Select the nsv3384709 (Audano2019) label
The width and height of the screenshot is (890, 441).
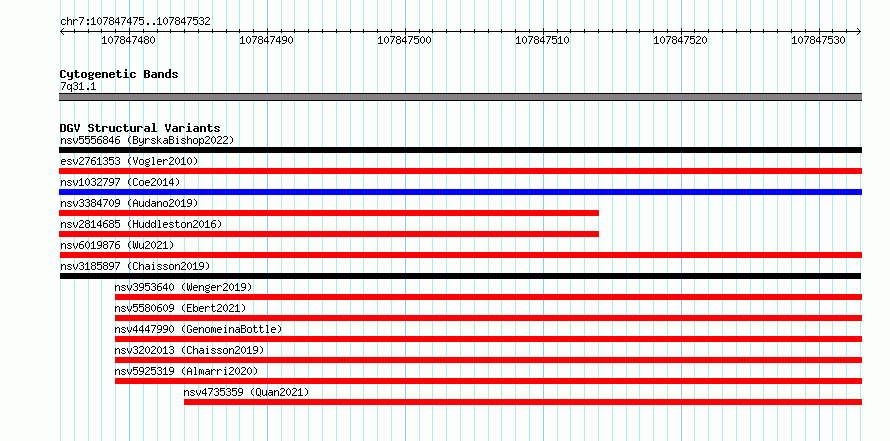pyautogui.click(x=129, y=203)
